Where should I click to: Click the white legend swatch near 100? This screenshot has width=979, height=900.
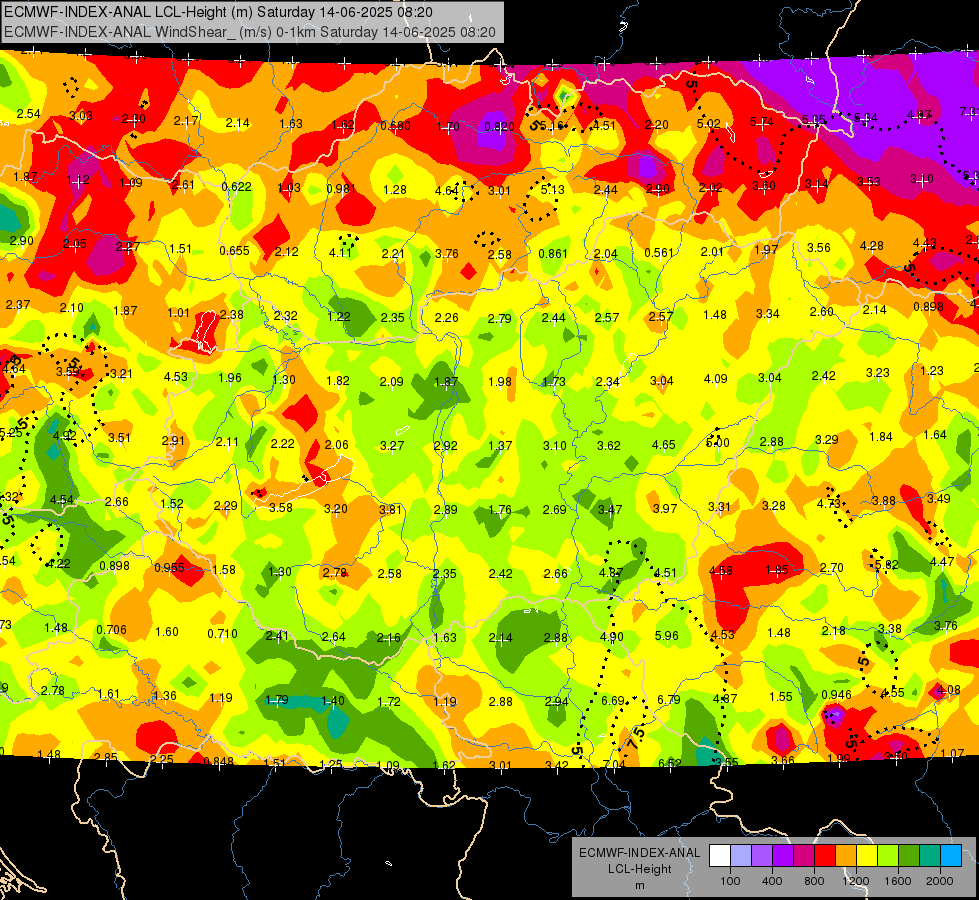[x=720, y=856]
